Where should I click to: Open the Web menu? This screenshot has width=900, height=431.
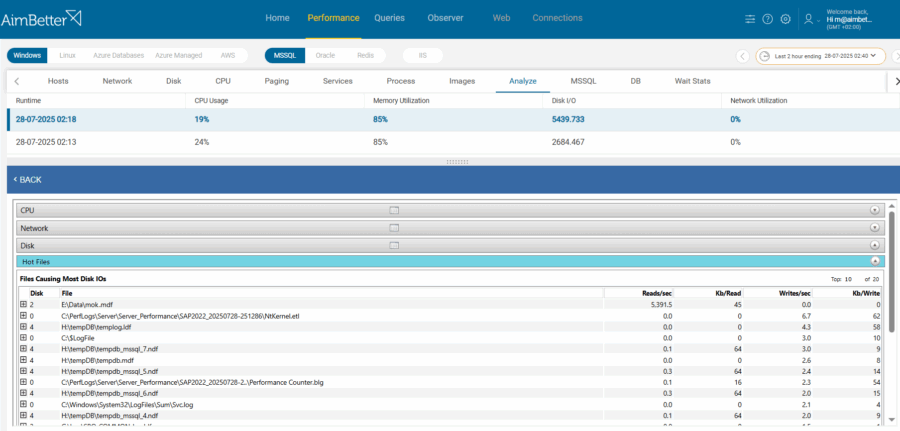click(501, 18)
